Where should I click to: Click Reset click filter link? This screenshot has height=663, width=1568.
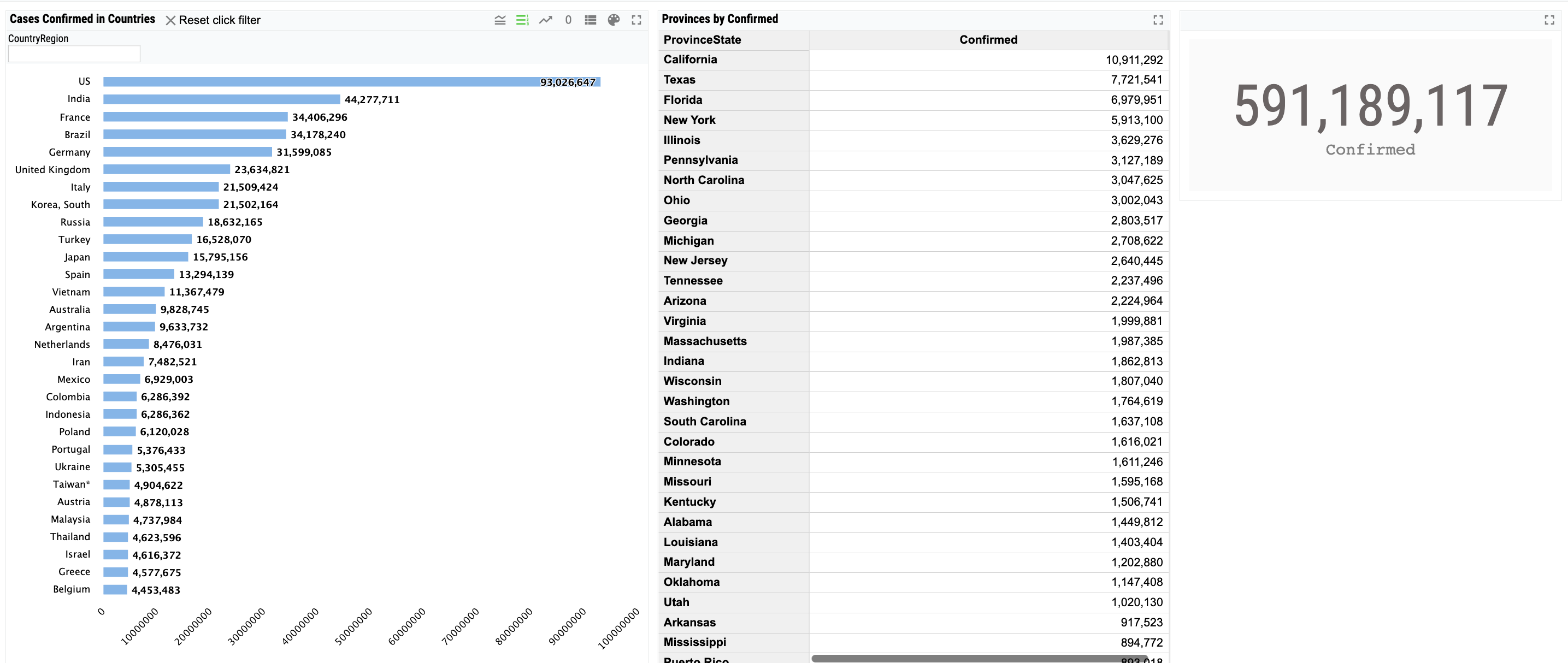tap(219, 20)
